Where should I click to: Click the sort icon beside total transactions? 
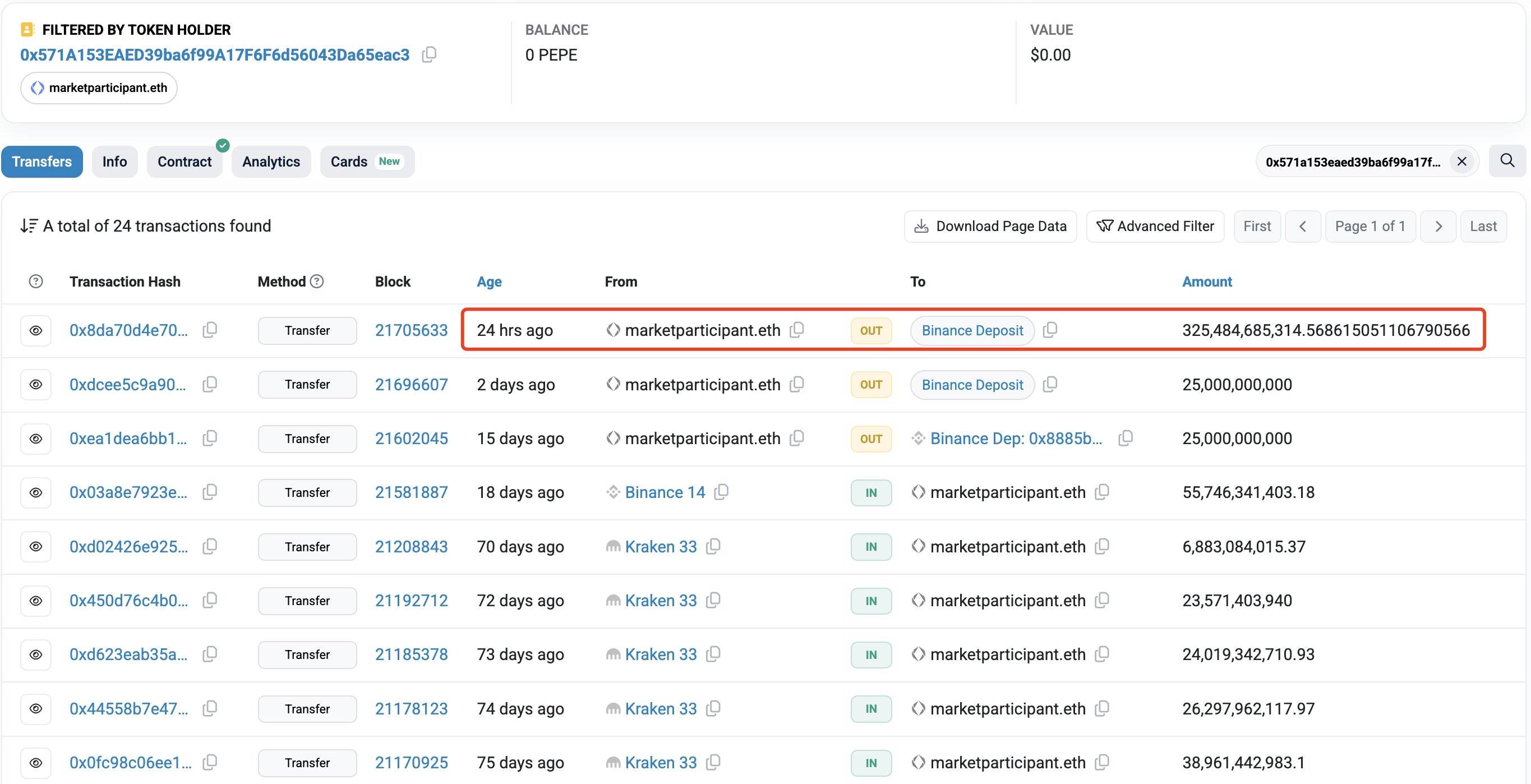coord(29,226)
